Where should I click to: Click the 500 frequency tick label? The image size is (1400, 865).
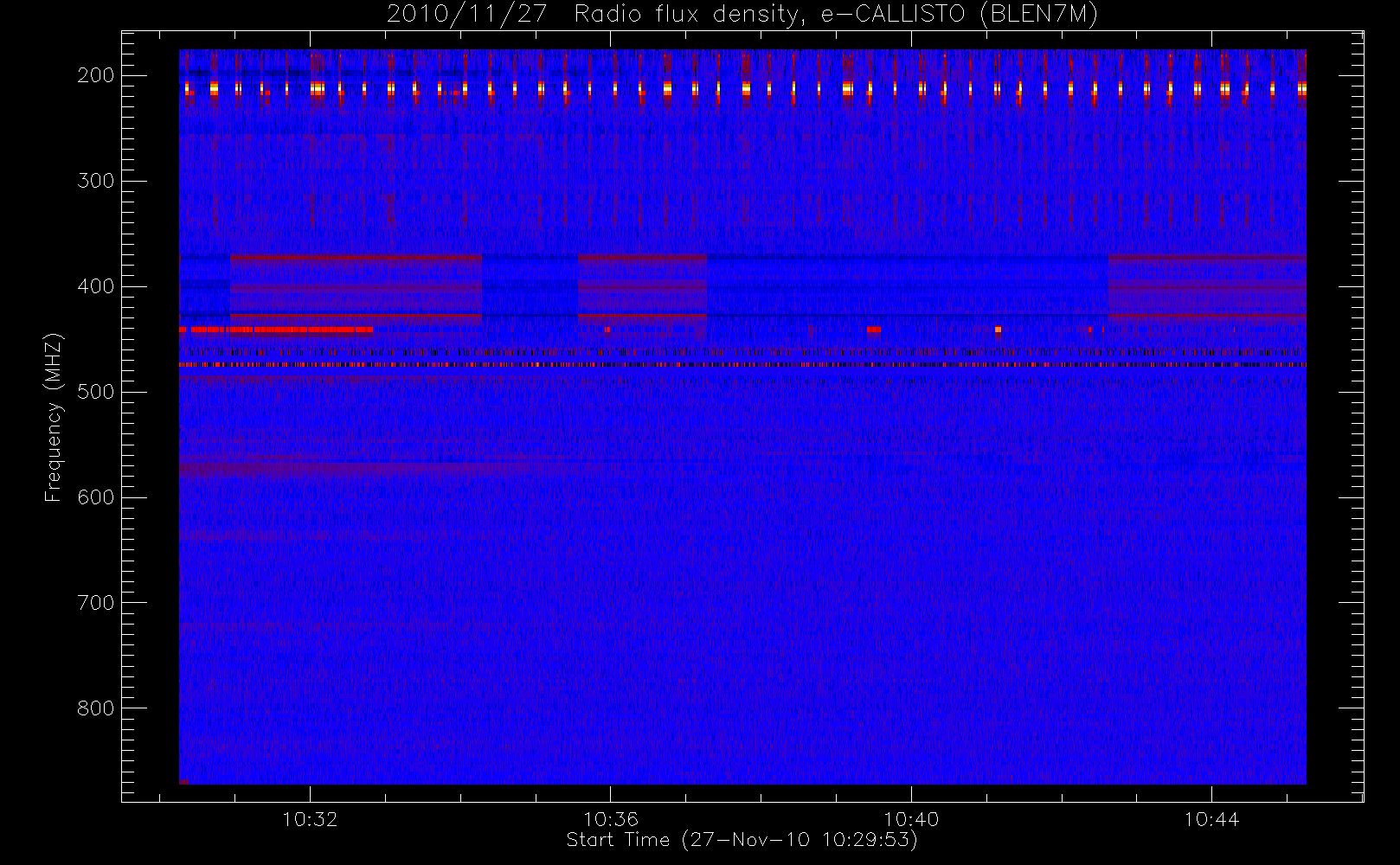pos(96,392)
